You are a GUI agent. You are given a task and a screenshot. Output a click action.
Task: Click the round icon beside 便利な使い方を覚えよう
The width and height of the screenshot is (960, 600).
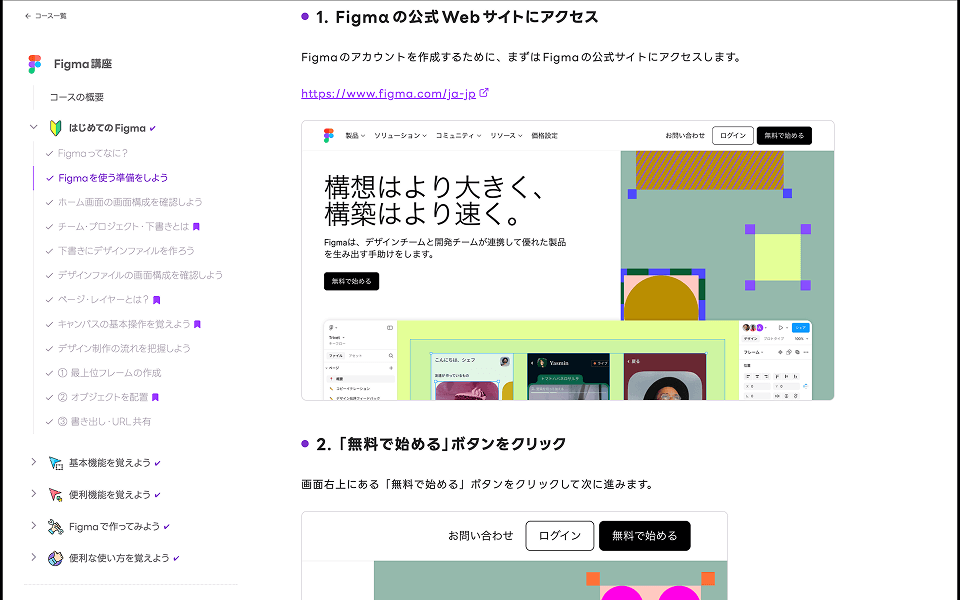(x=56, y=558)
